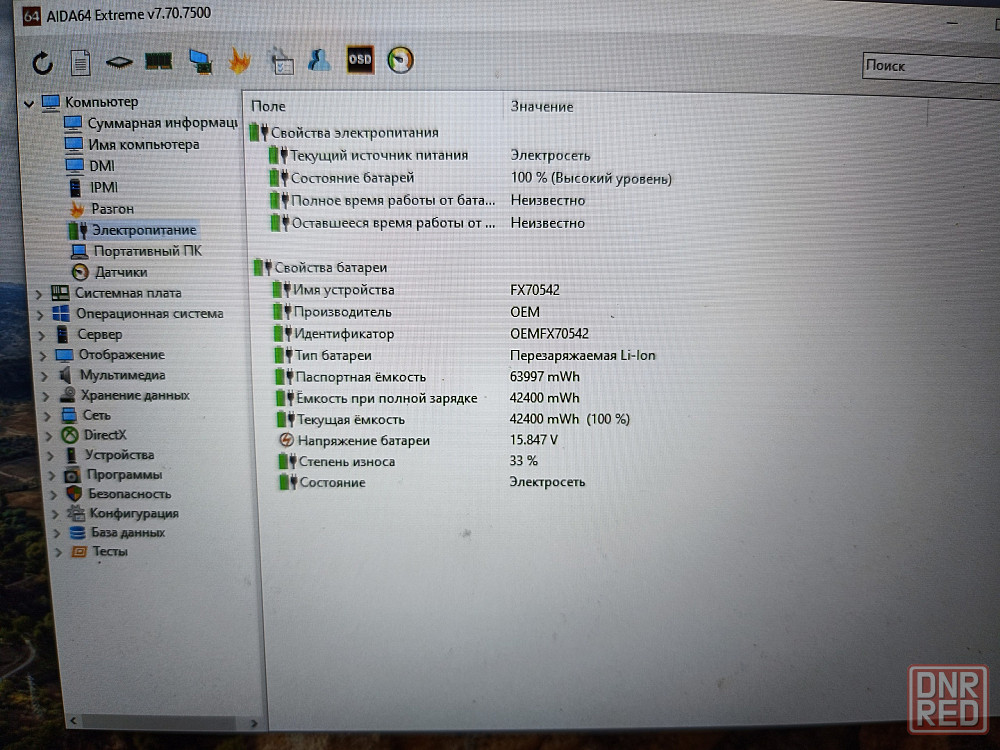Click the Refresh arrow toolbar icon
This screenshot has width=1000, height=750.
[x=42, y=63]
